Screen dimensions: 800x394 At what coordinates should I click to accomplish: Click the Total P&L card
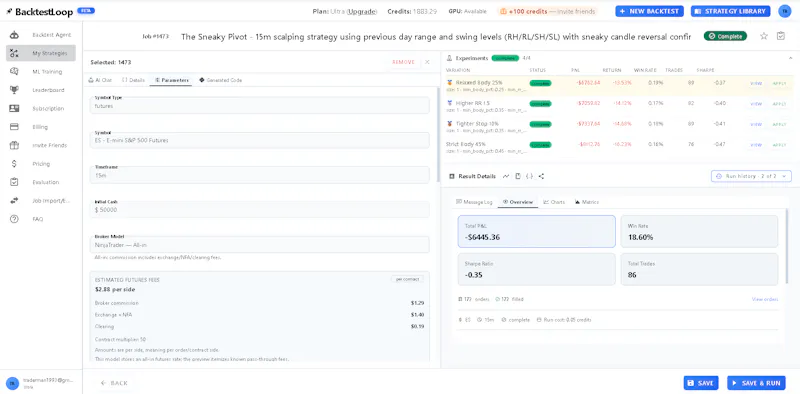click(536, 231)
